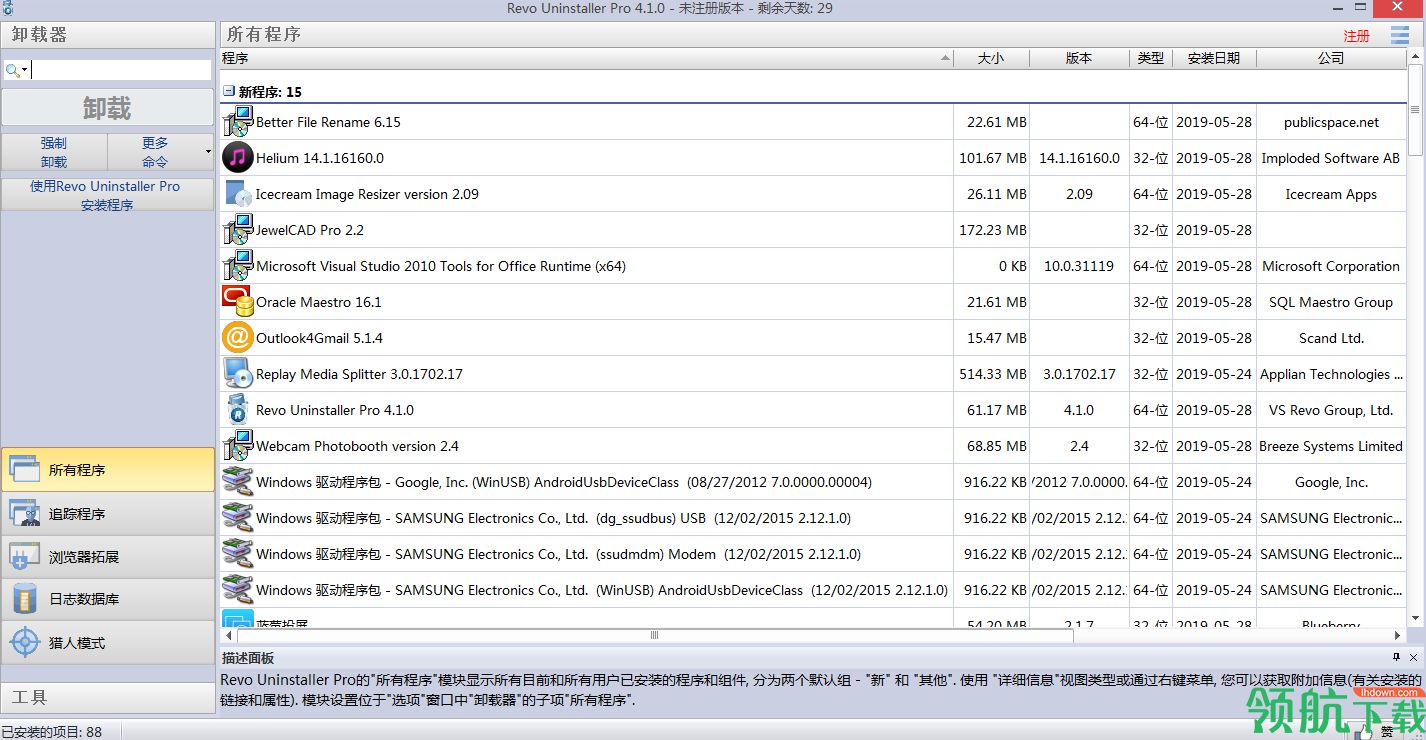
Task: Click the Helium music note icon
Action: click(238, 158)
